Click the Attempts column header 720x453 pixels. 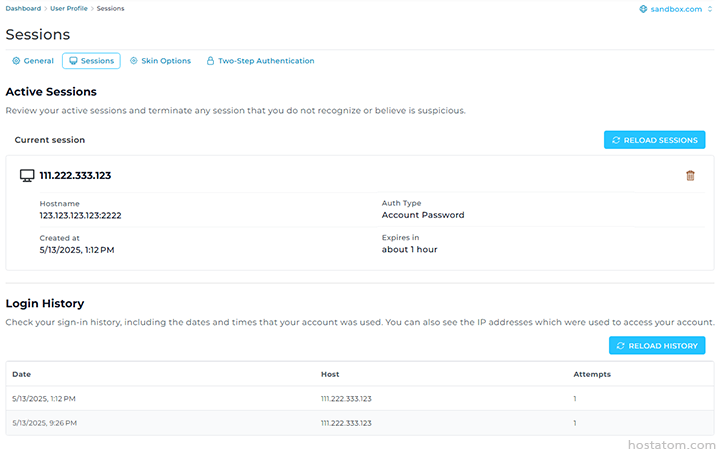click(592, 374)
